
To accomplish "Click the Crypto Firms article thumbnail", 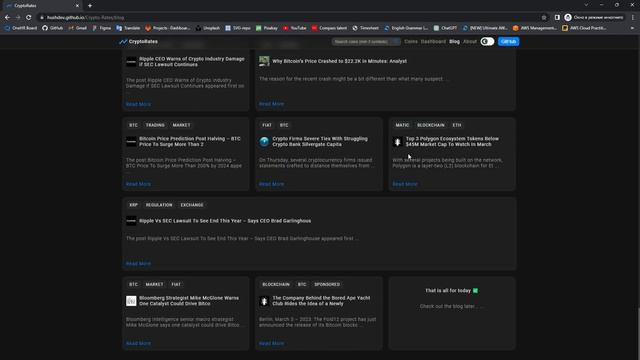I will [264, 142].
